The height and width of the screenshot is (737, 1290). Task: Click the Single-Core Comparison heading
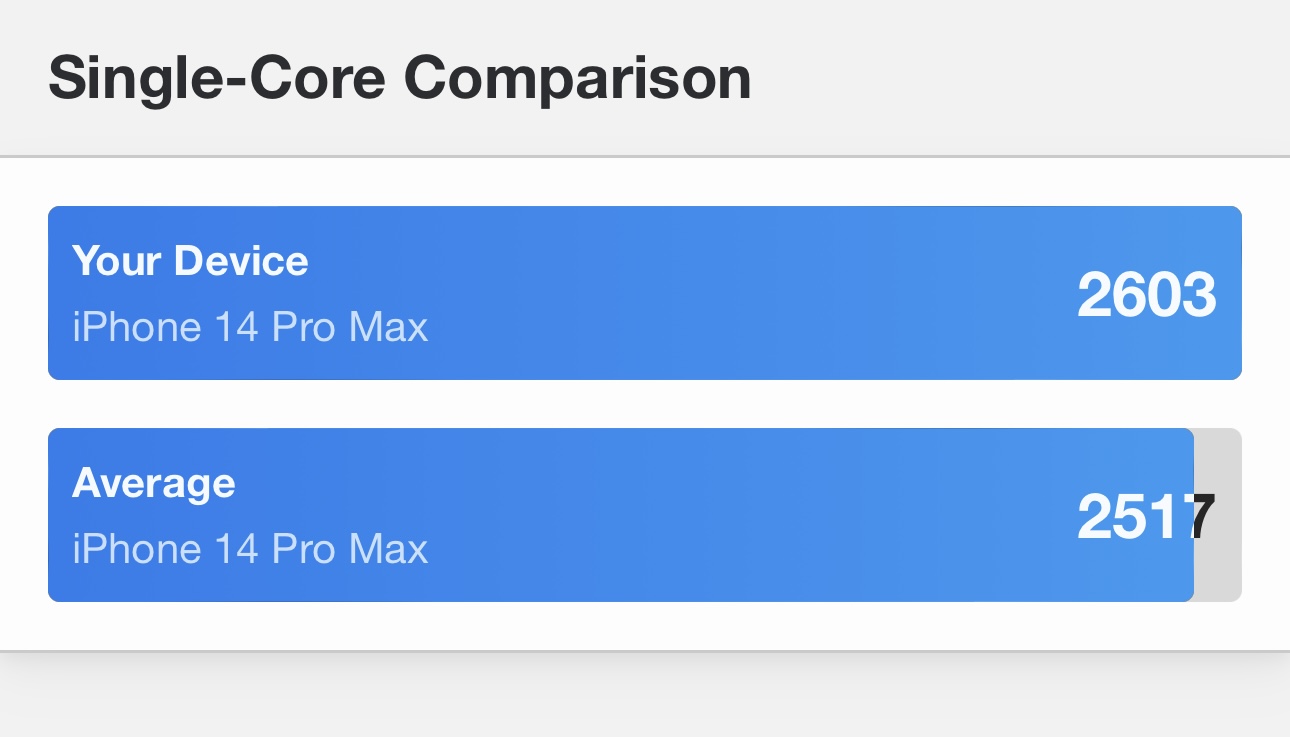pyautogui.click(x=399, y=78)
